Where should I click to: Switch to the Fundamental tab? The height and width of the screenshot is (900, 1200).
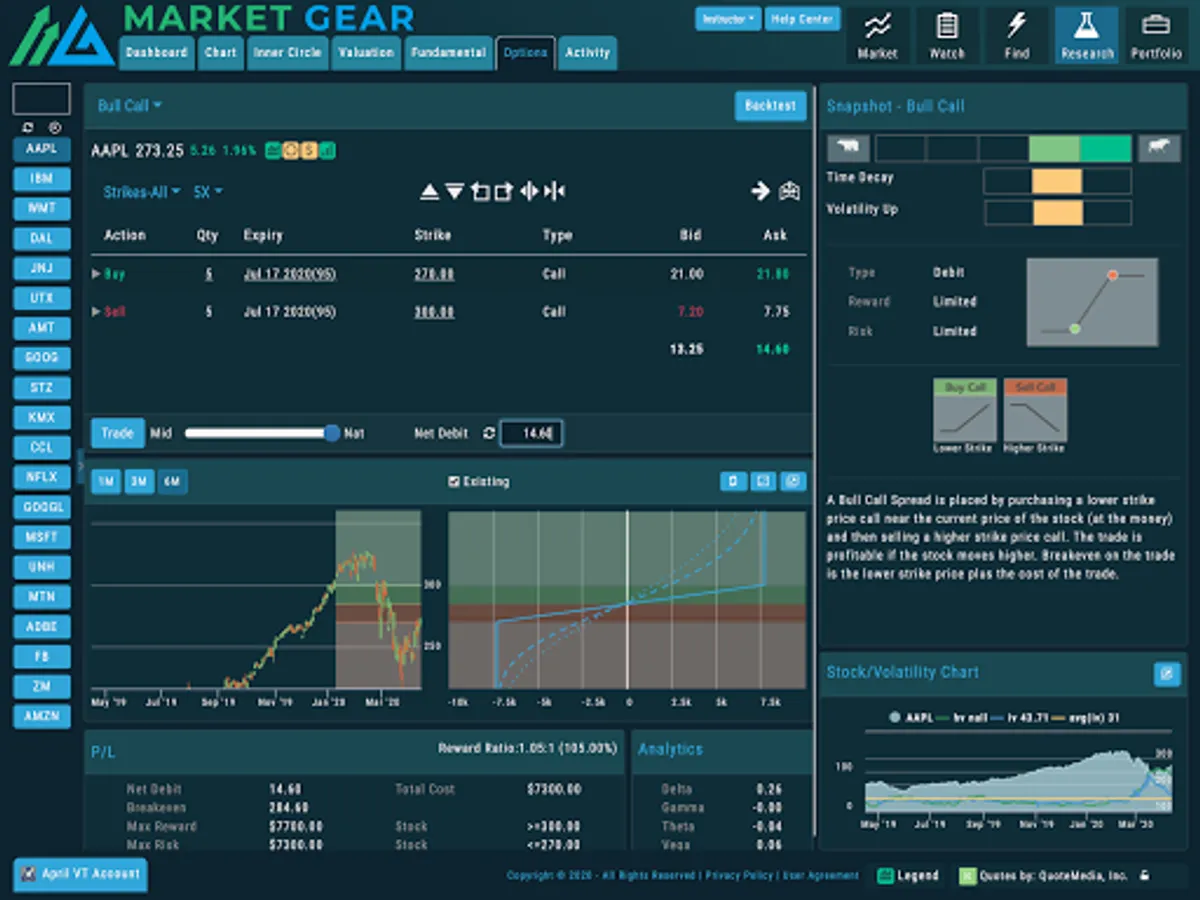coord(448,53)
